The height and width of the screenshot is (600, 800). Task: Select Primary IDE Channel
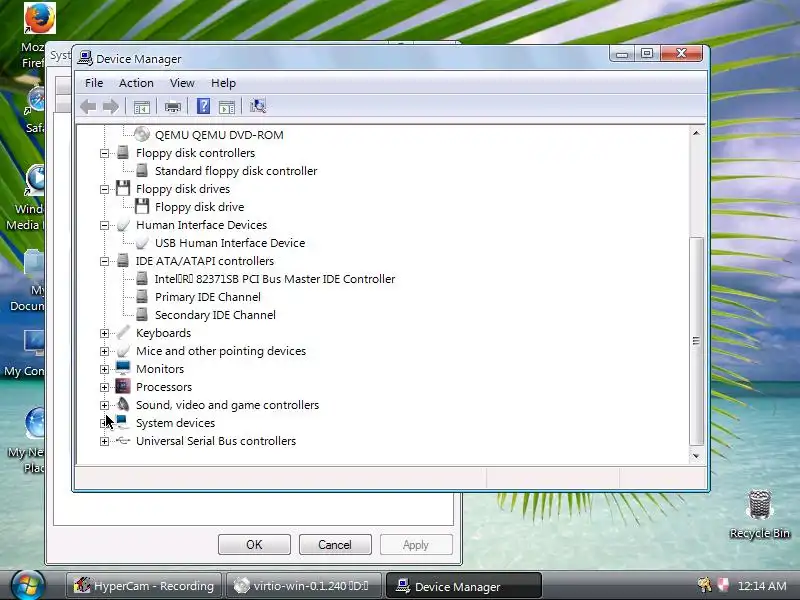coord(208,297)
